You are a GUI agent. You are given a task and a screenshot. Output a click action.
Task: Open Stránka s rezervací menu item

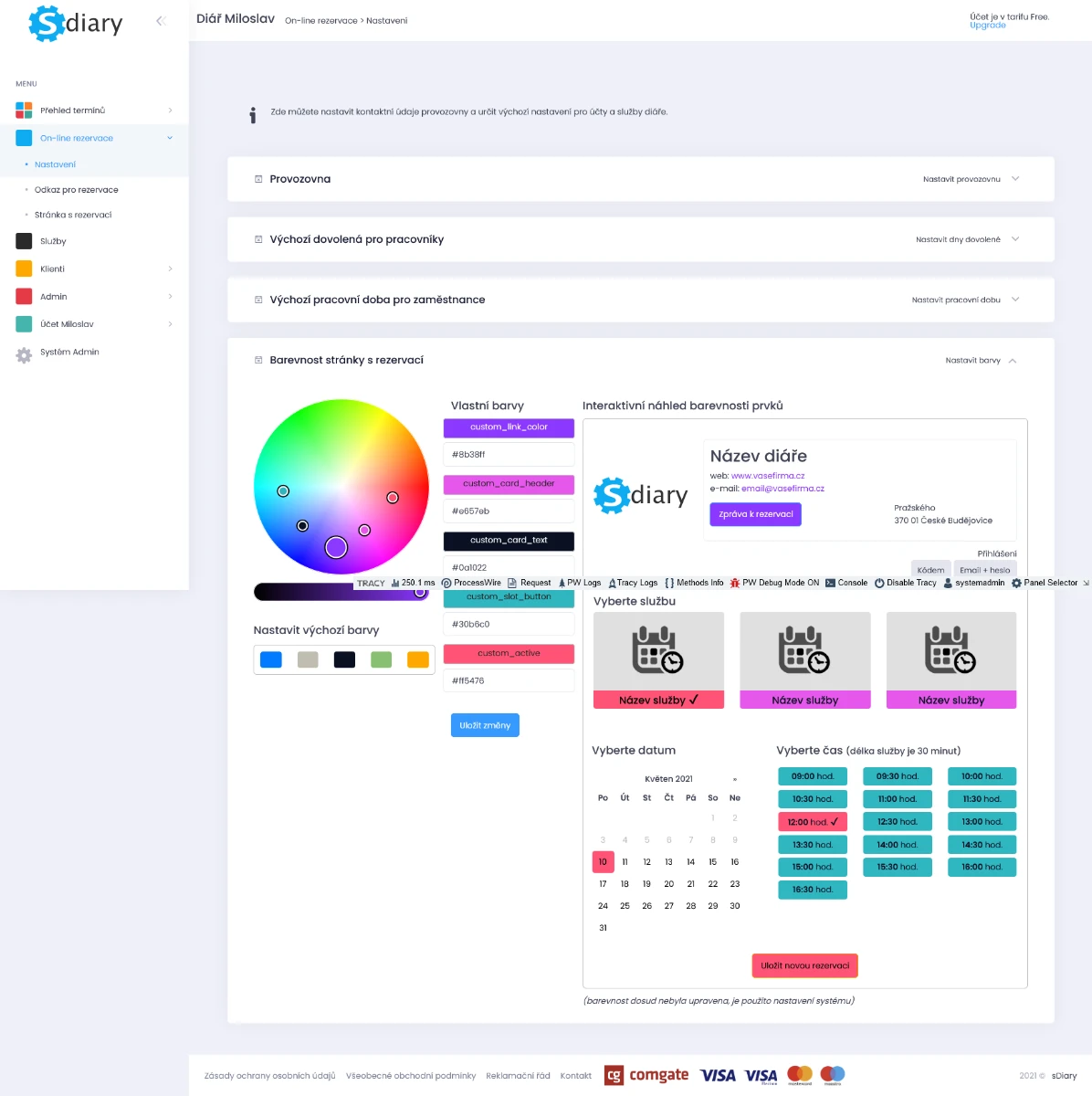pyautogui.click(x=73, y=215)
